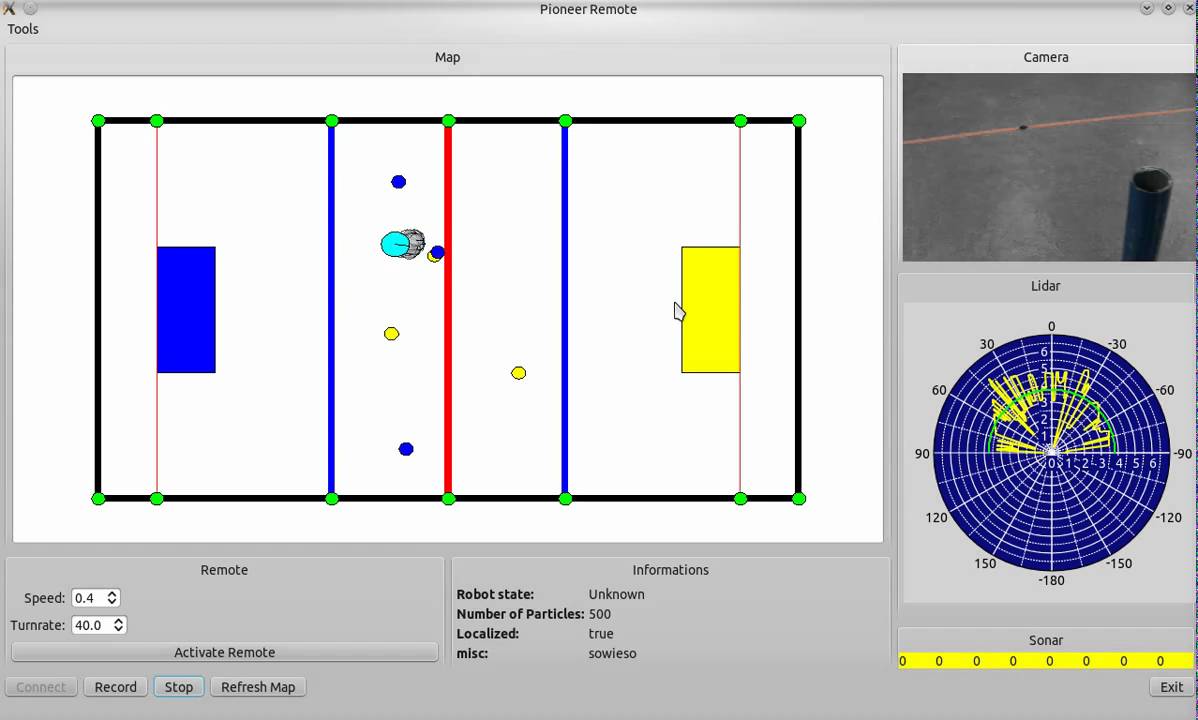Click the Refresh Map button

(258, 686)
